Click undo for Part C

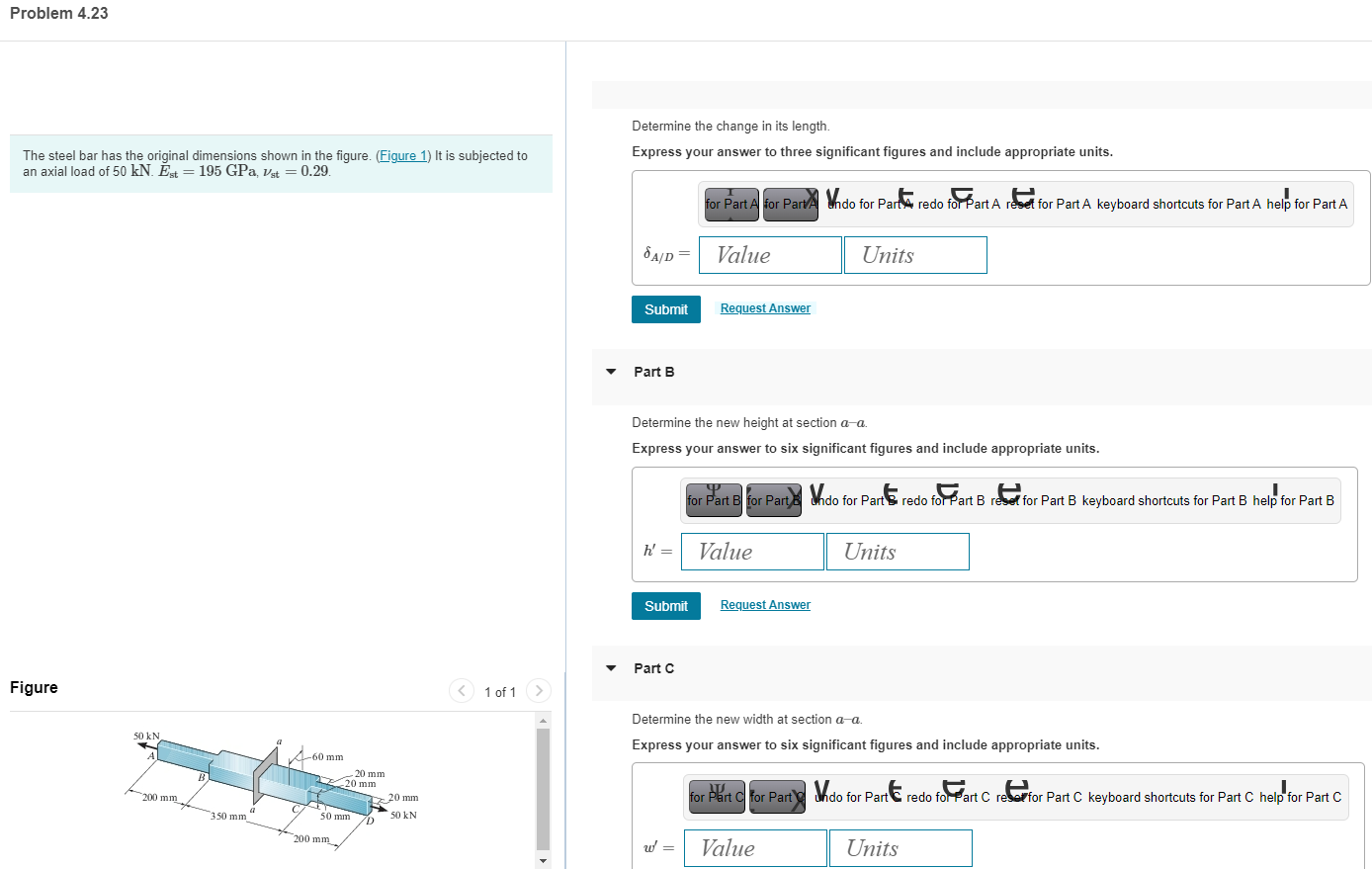click(857, 798)
